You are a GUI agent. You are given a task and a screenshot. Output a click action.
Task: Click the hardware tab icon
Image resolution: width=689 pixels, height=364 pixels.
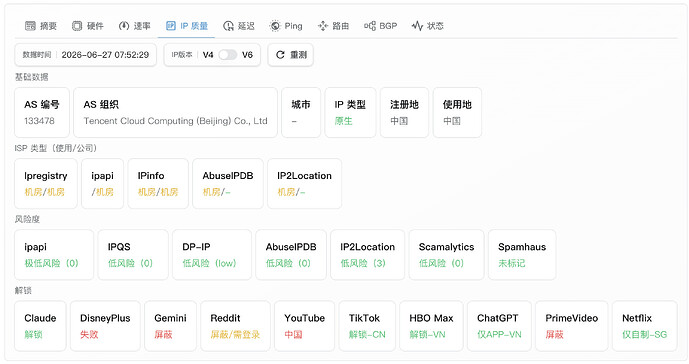(x=77, y=26)
